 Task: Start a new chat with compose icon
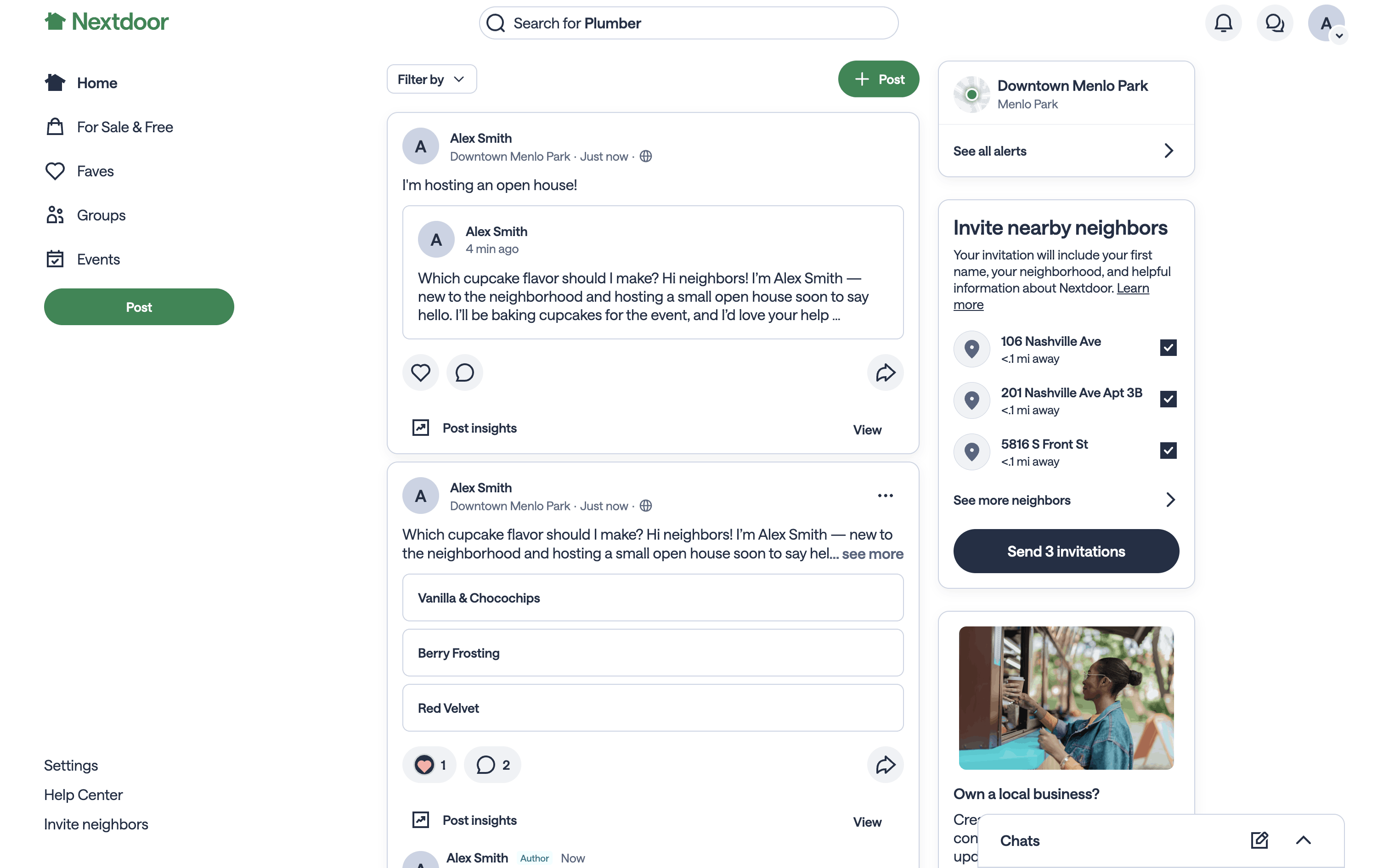tap(1259, 840)
